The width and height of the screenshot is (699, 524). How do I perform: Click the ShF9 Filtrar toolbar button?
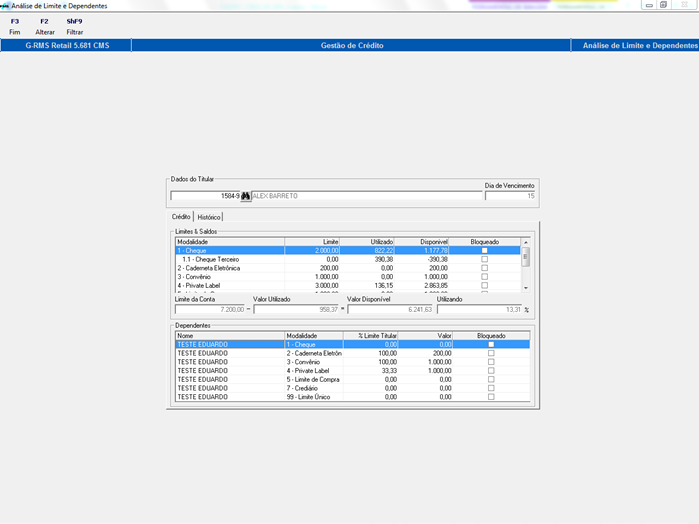74,27
